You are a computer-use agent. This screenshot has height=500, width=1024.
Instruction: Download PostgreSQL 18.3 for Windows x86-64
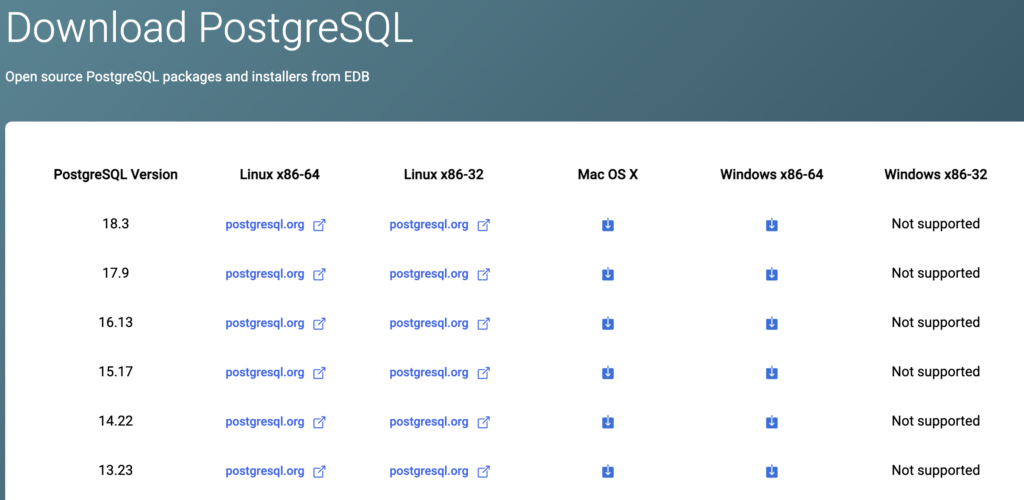coord(771,225)
